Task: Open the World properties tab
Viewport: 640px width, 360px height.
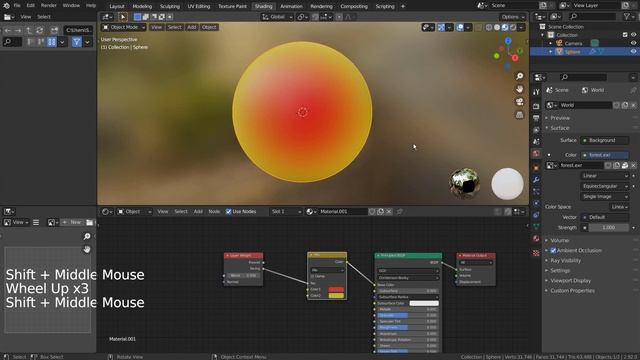Action: click(536, 153)
